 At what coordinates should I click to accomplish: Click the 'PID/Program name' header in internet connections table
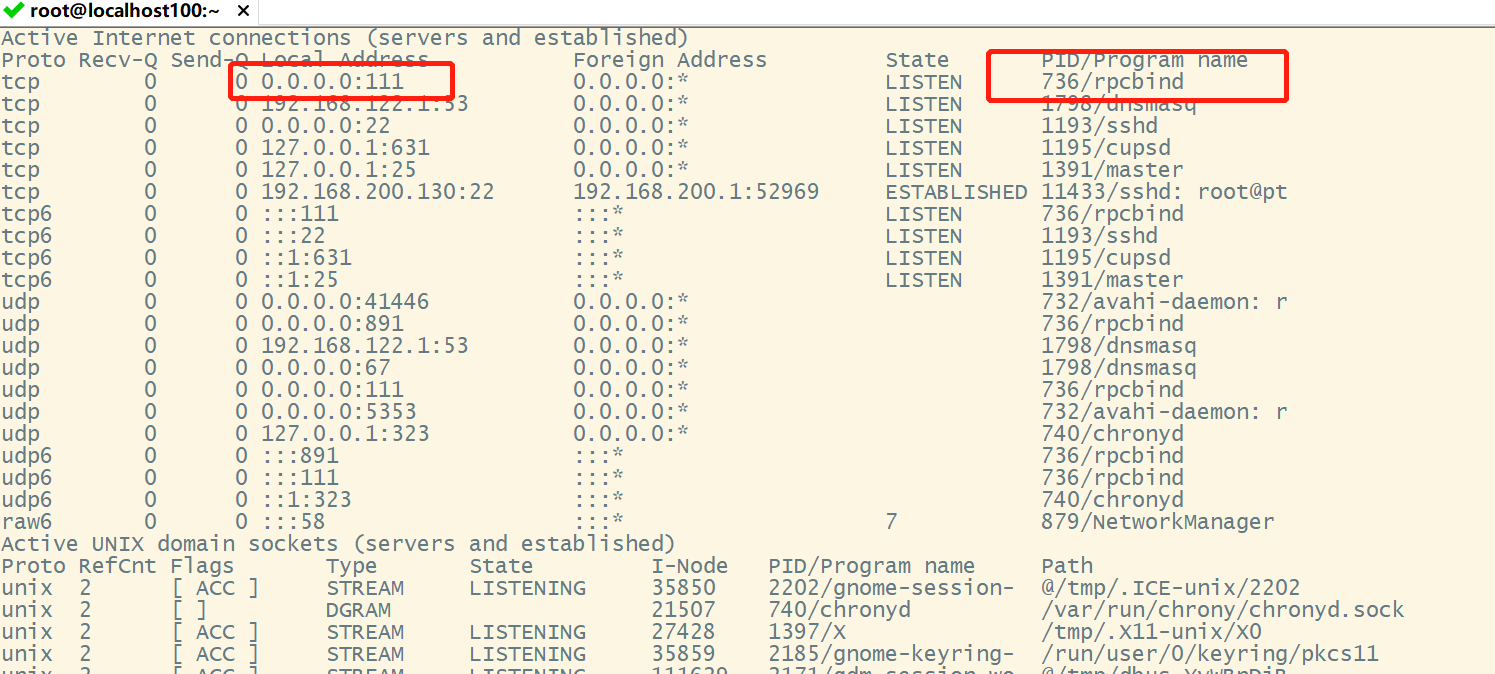pyautogui.click(x=1145, y=60)
